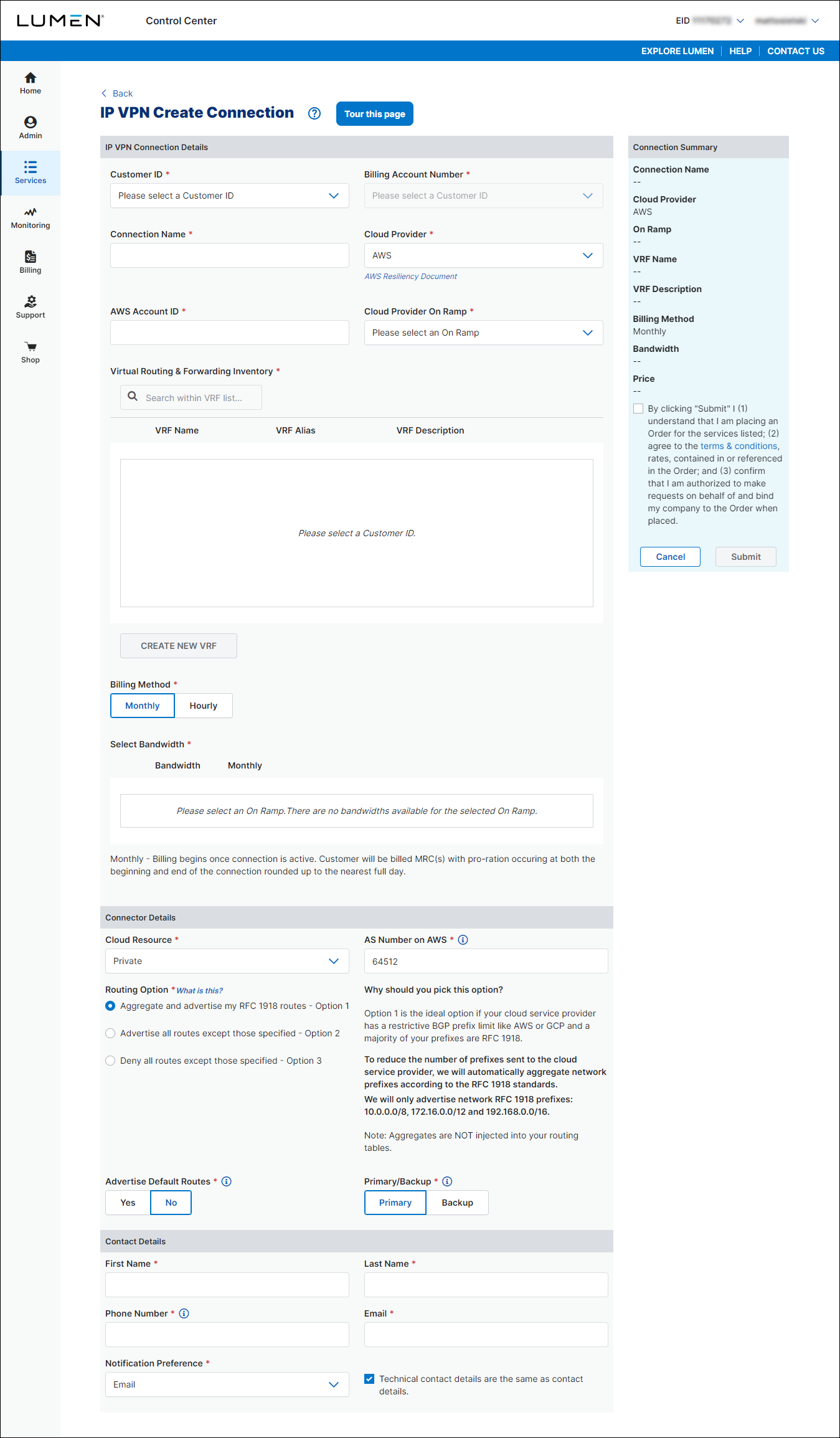Click the CREATE NEW VRF button
840x1438 pixels.
[x=179, y=646]
